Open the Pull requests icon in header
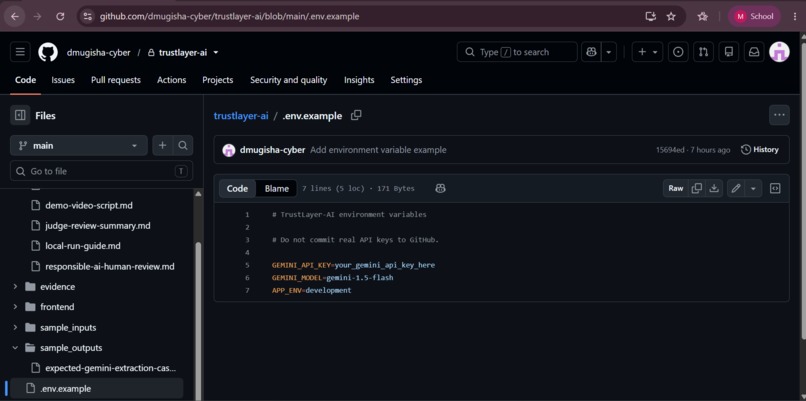The image size is (806, 401). tap(703, 52)
